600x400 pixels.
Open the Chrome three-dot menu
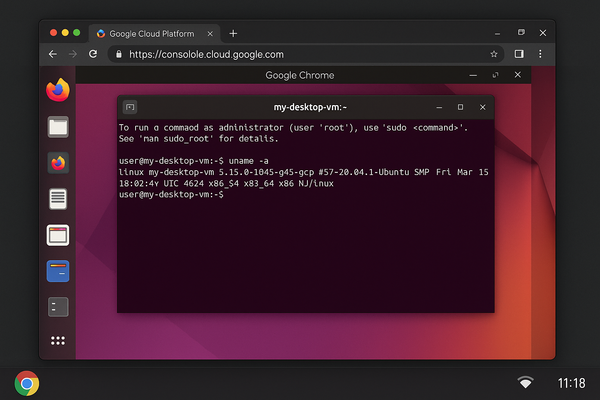[542, 54]
